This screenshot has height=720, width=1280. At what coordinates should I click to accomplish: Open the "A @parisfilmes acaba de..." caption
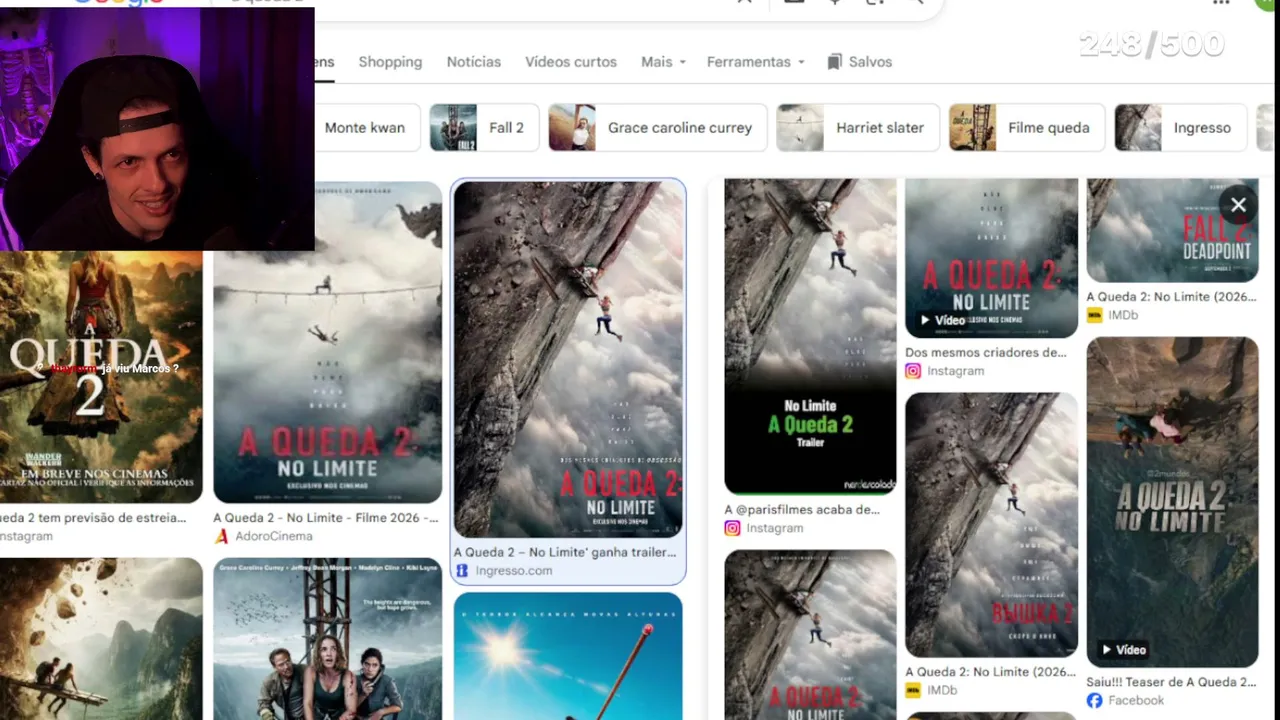pyautogui.click(x=802, y=509)
